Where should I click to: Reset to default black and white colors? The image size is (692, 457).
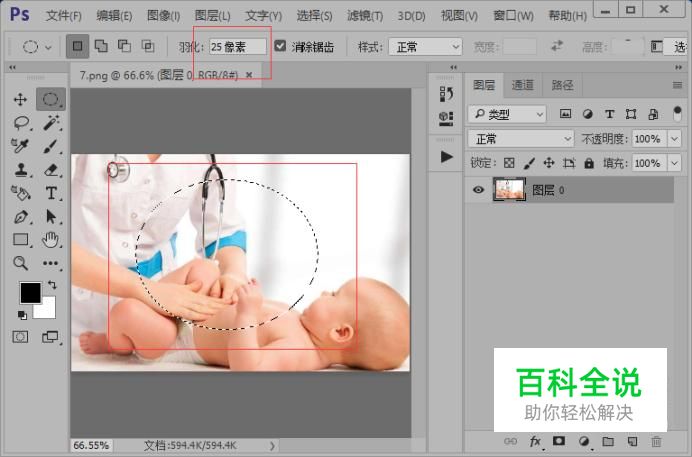click(22, 315)
